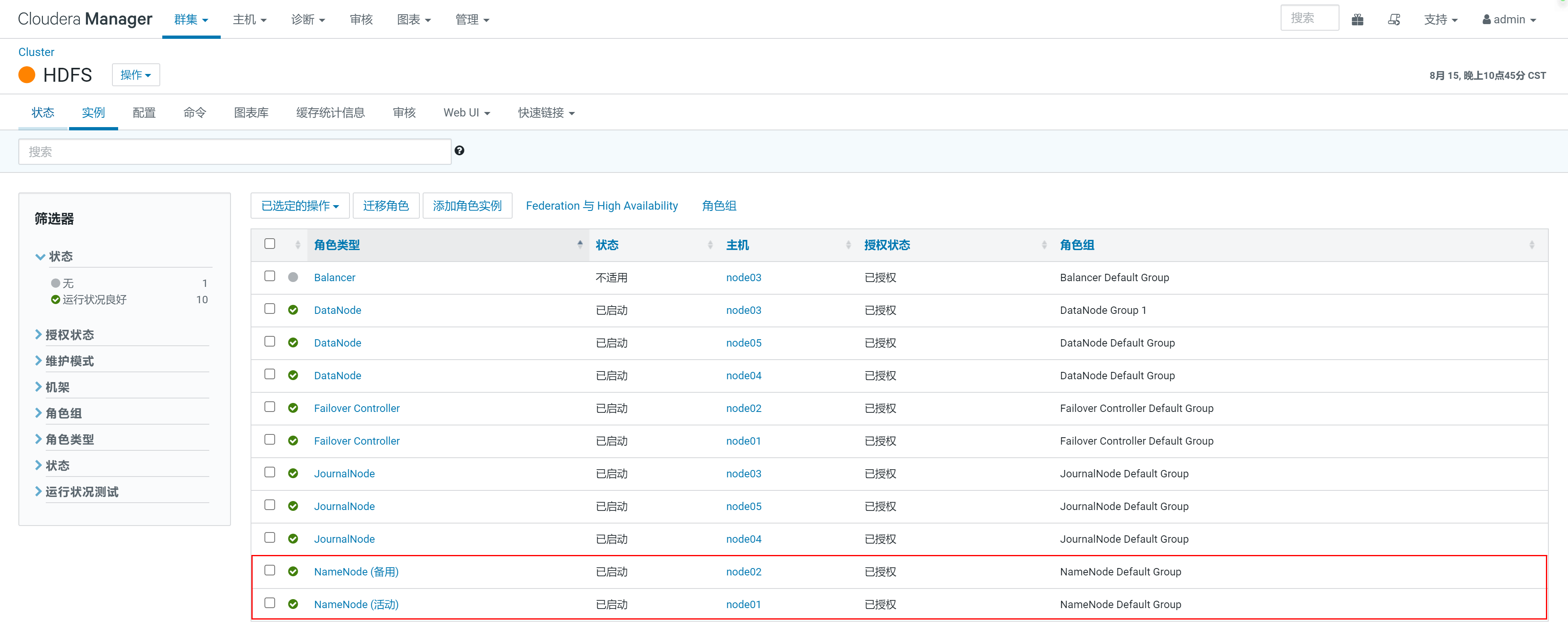Viewport: 1568px width, 622px height.
Task: Open the 群集 dropdown menu
Action: tap(191, 20)
